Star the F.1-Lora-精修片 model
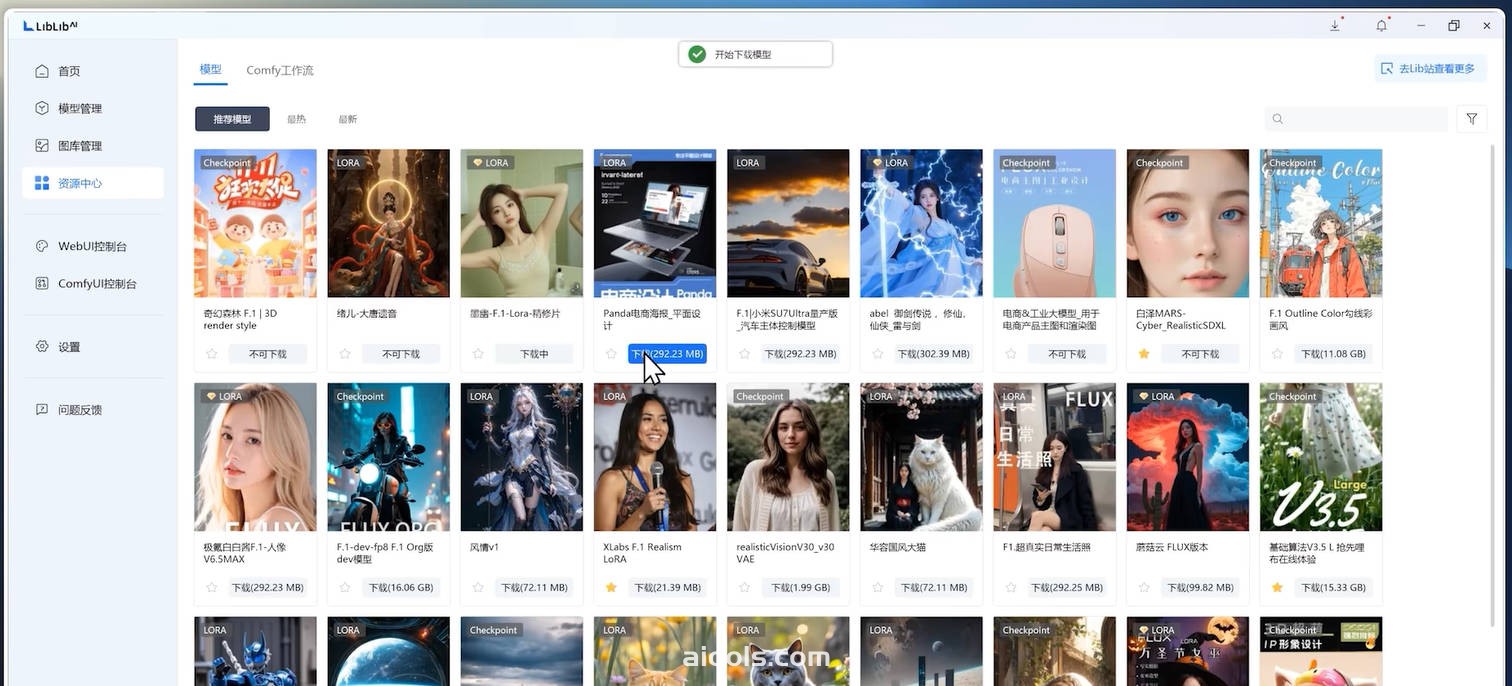This screenshot has width=1512, height=686. pyautogui.click(x=478, y=354)
